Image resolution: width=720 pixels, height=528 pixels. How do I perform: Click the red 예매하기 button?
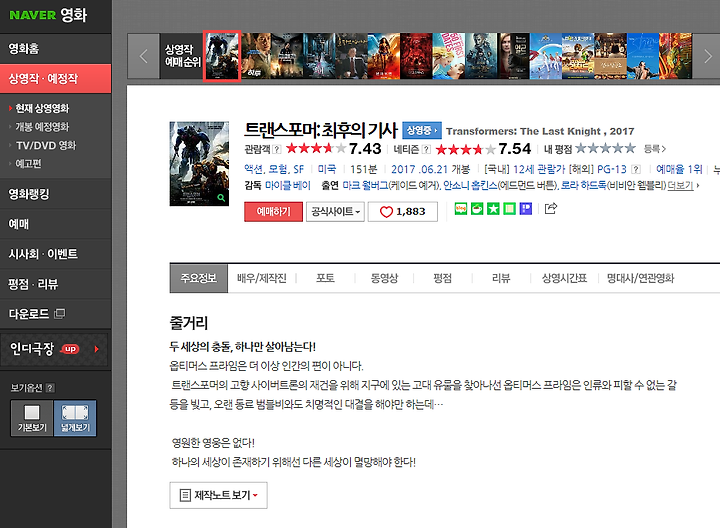[273, 212]
